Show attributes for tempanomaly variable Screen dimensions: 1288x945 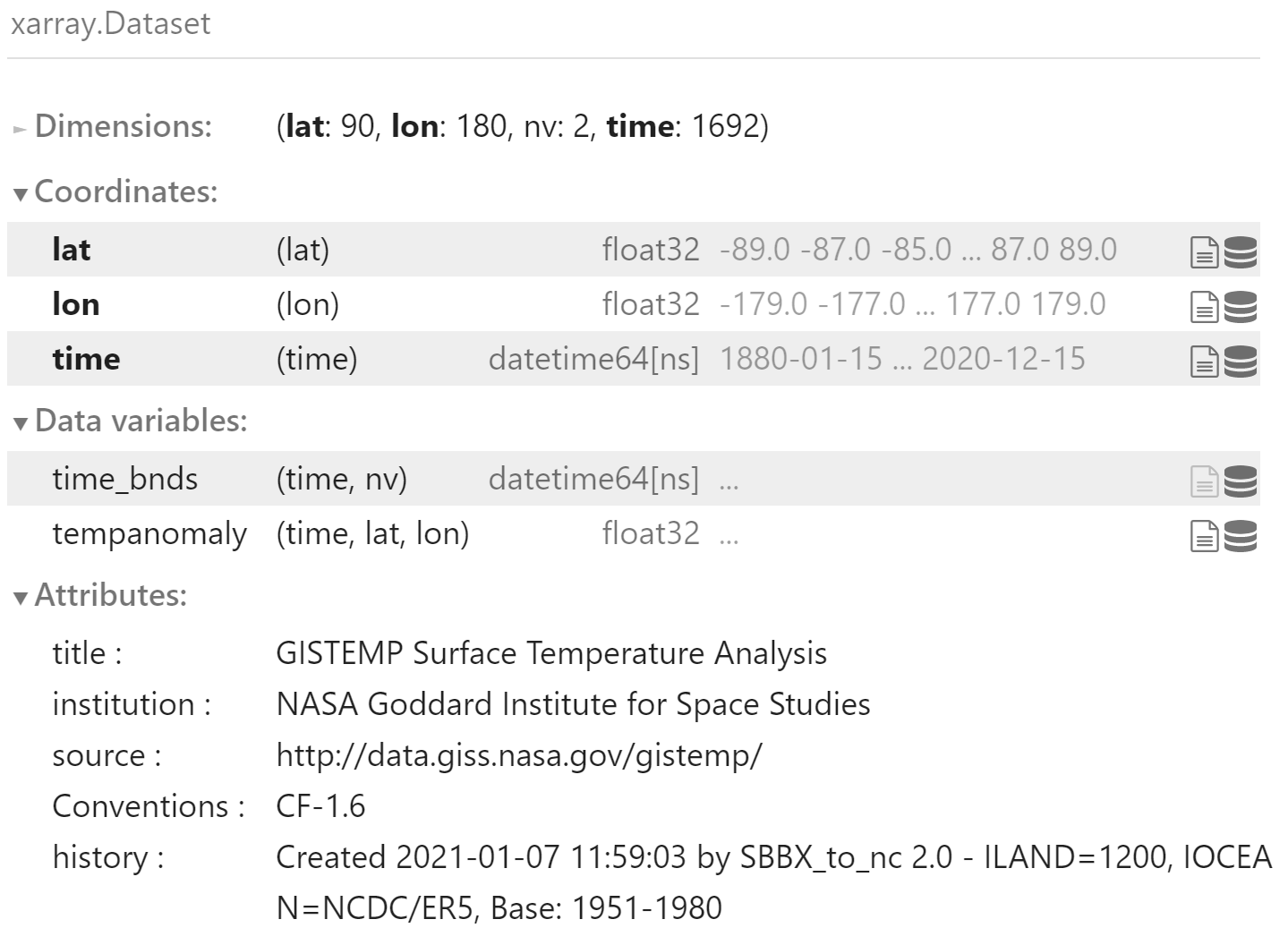1204,536
